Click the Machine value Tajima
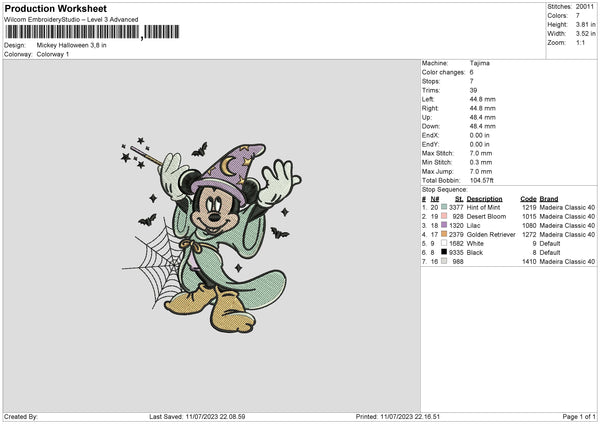This screenshot has height=424, width=600. click(x=479, y=63)
